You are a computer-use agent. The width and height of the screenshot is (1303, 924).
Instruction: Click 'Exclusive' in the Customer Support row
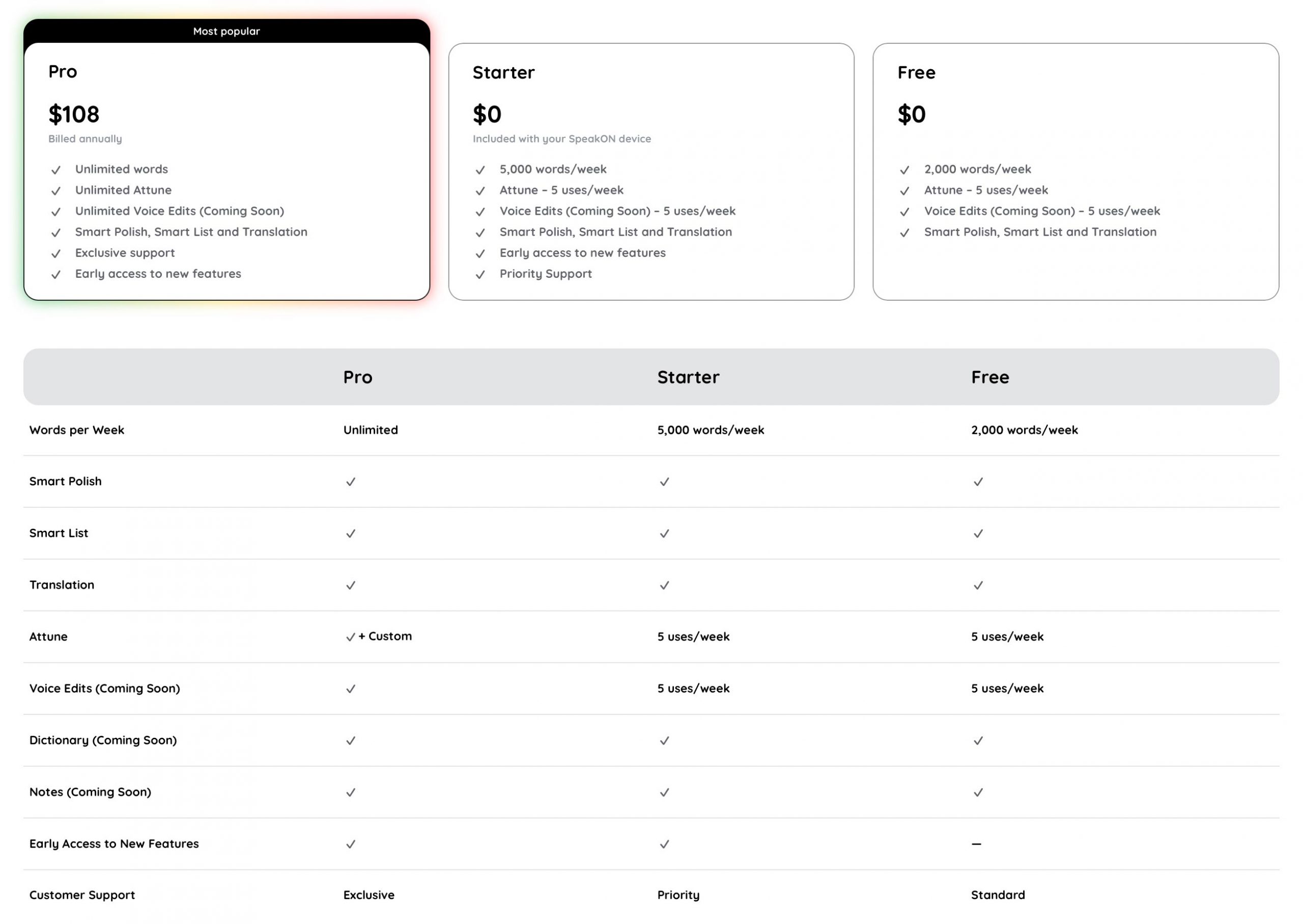click(369, 895)
